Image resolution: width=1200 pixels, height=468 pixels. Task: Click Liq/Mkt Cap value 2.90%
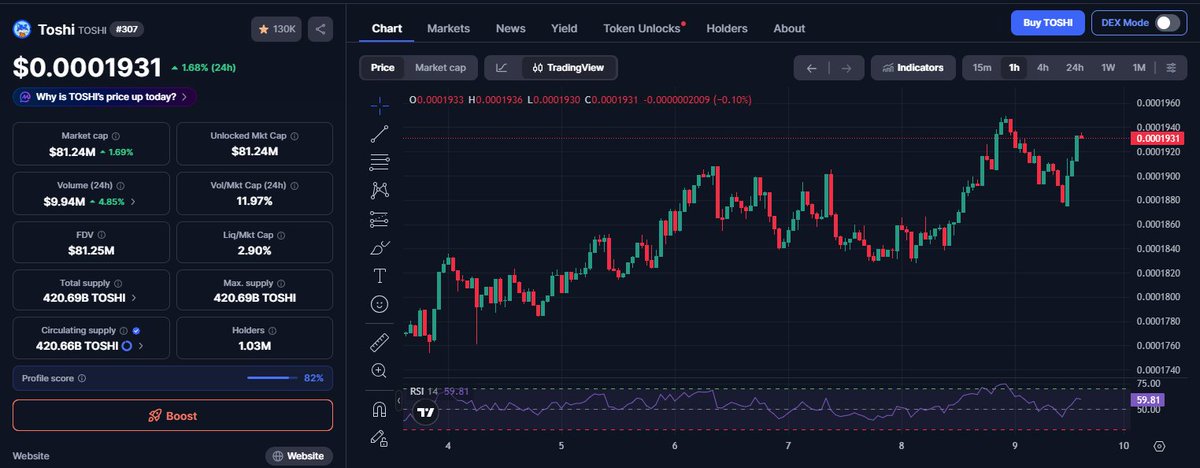(x=254, y=249)
